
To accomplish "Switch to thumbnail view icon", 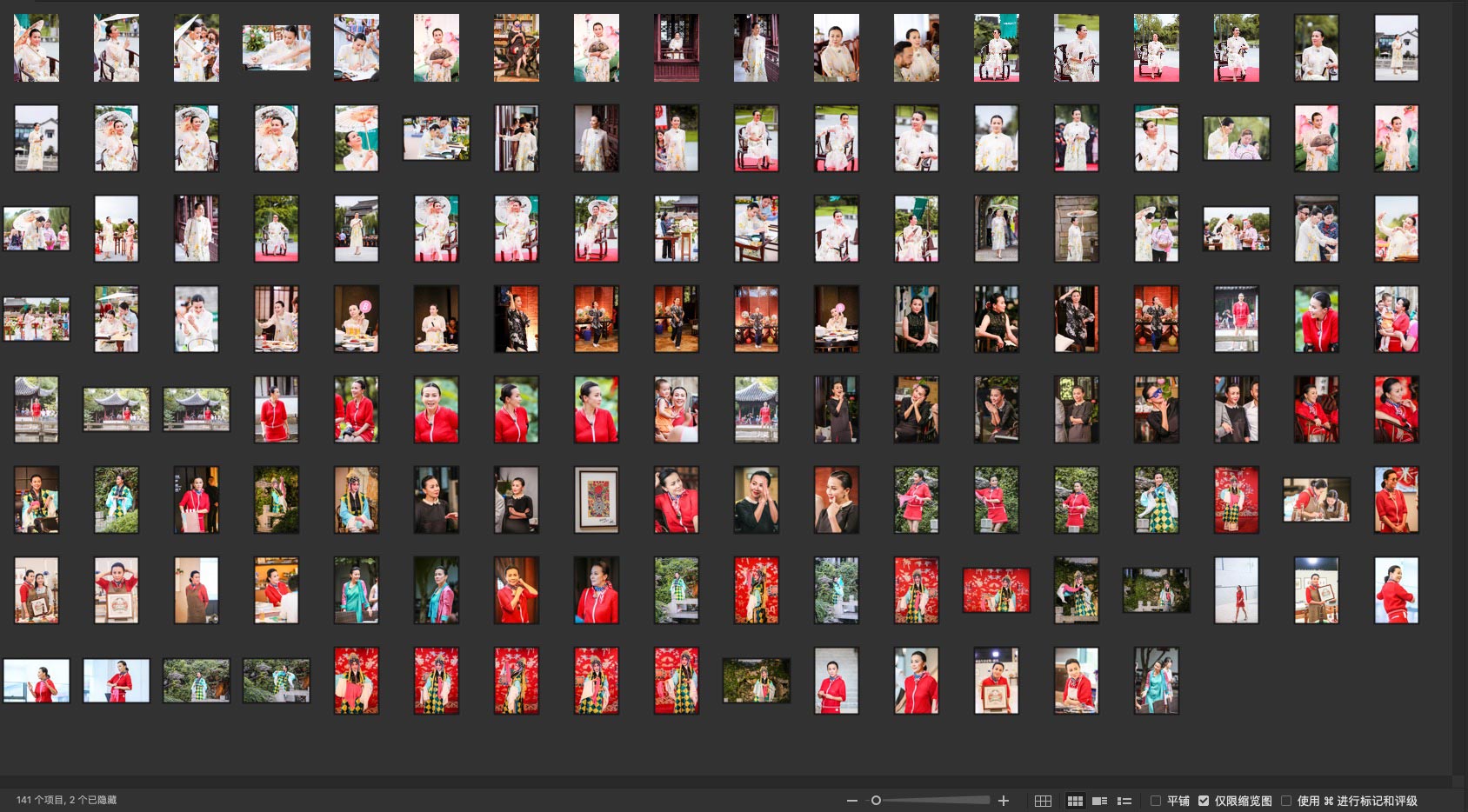I will [x=1075, y=801].
